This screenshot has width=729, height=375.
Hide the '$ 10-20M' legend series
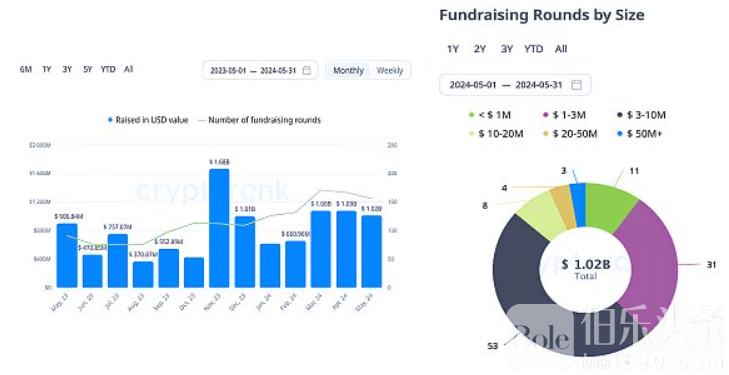(x=496, y=134)
